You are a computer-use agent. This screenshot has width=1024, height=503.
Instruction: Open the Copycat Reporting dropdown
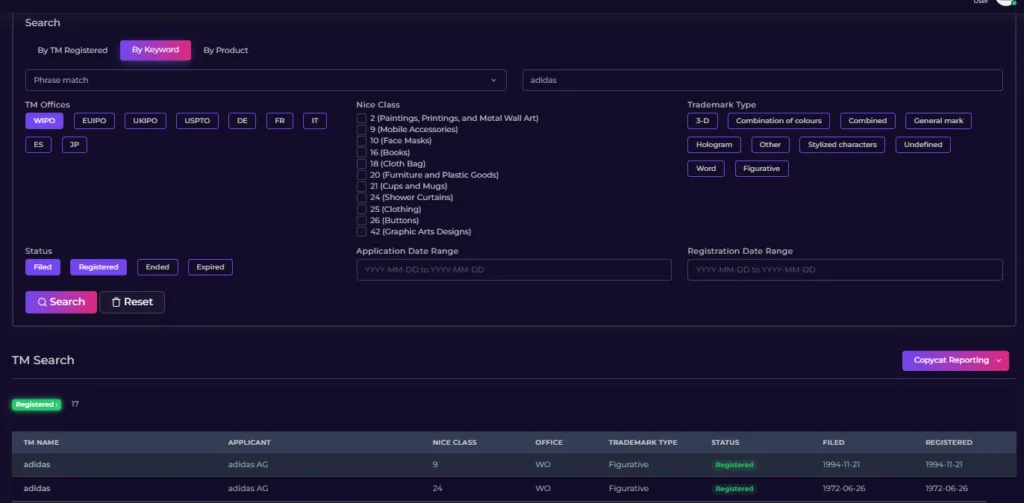pyautogui.click(x=955, y=361)
